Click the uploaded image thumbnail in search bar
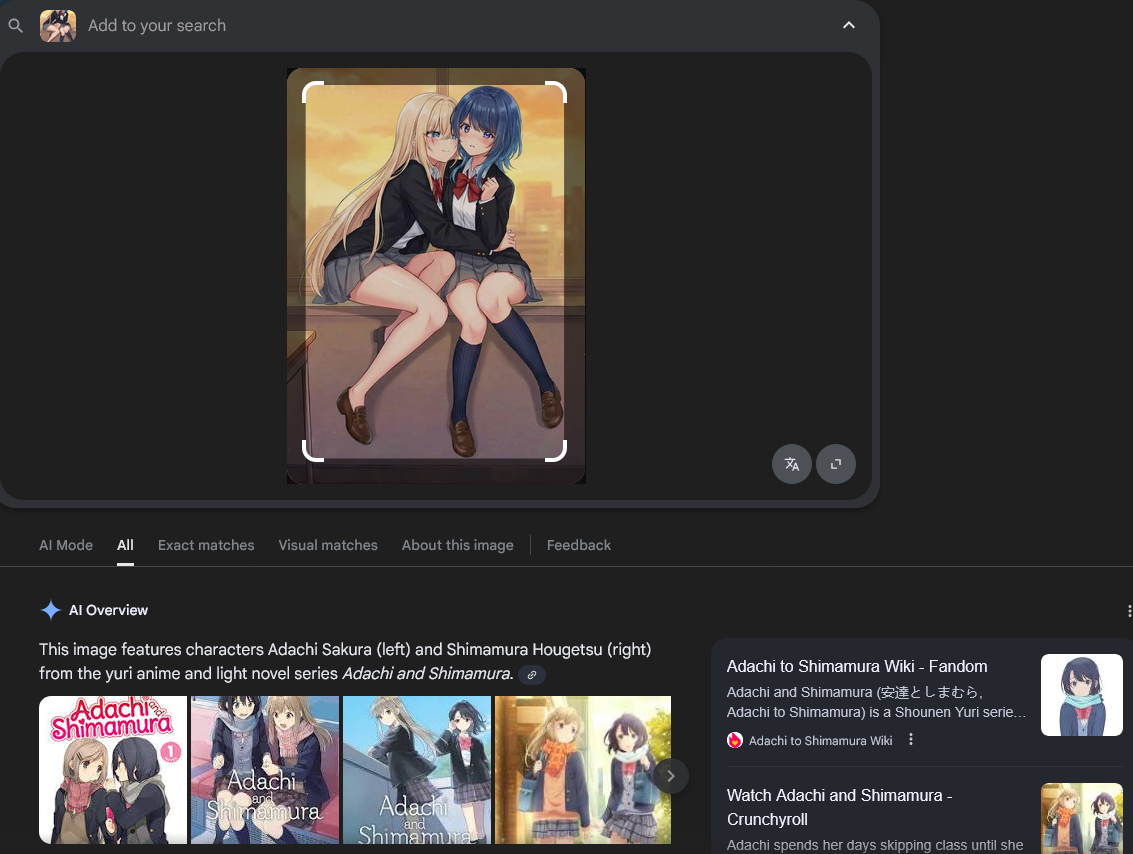 pyautogui.click(x=58, y=26)
